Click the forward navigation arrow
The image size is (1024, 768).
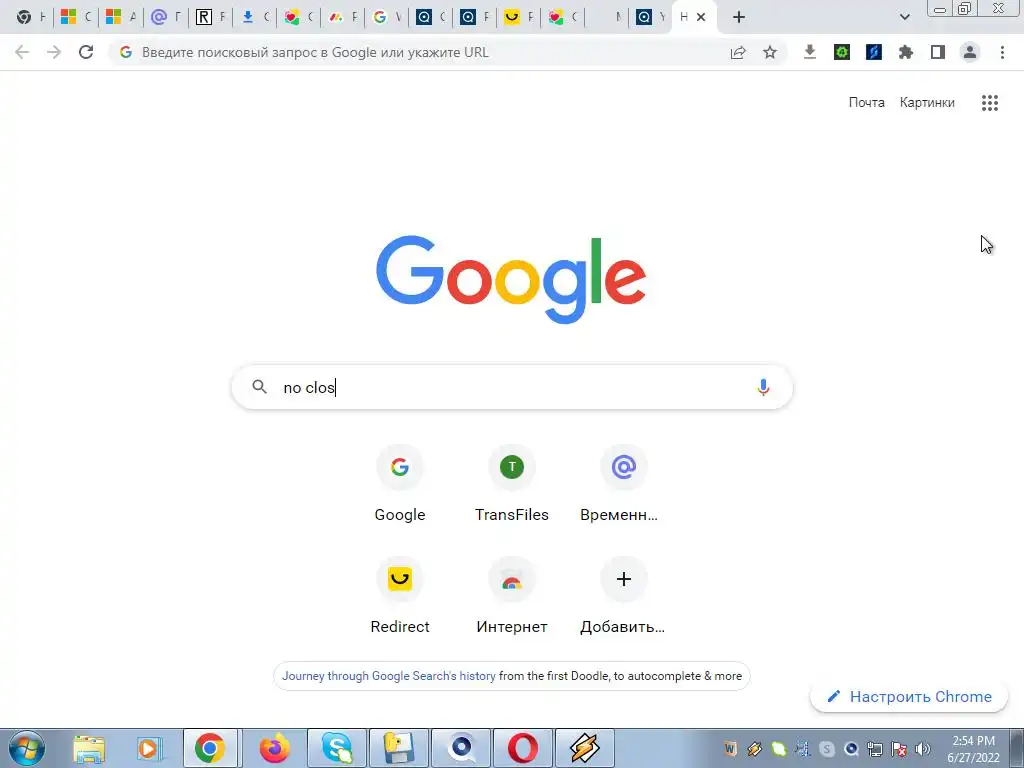54,52
